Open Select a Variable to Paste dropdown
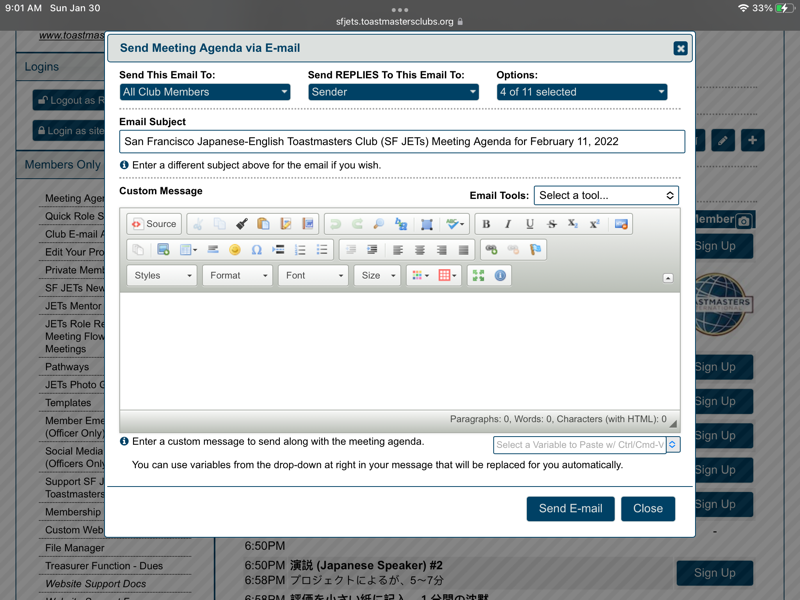The width and height of the screenshot is (800, 600). point(587,445)
